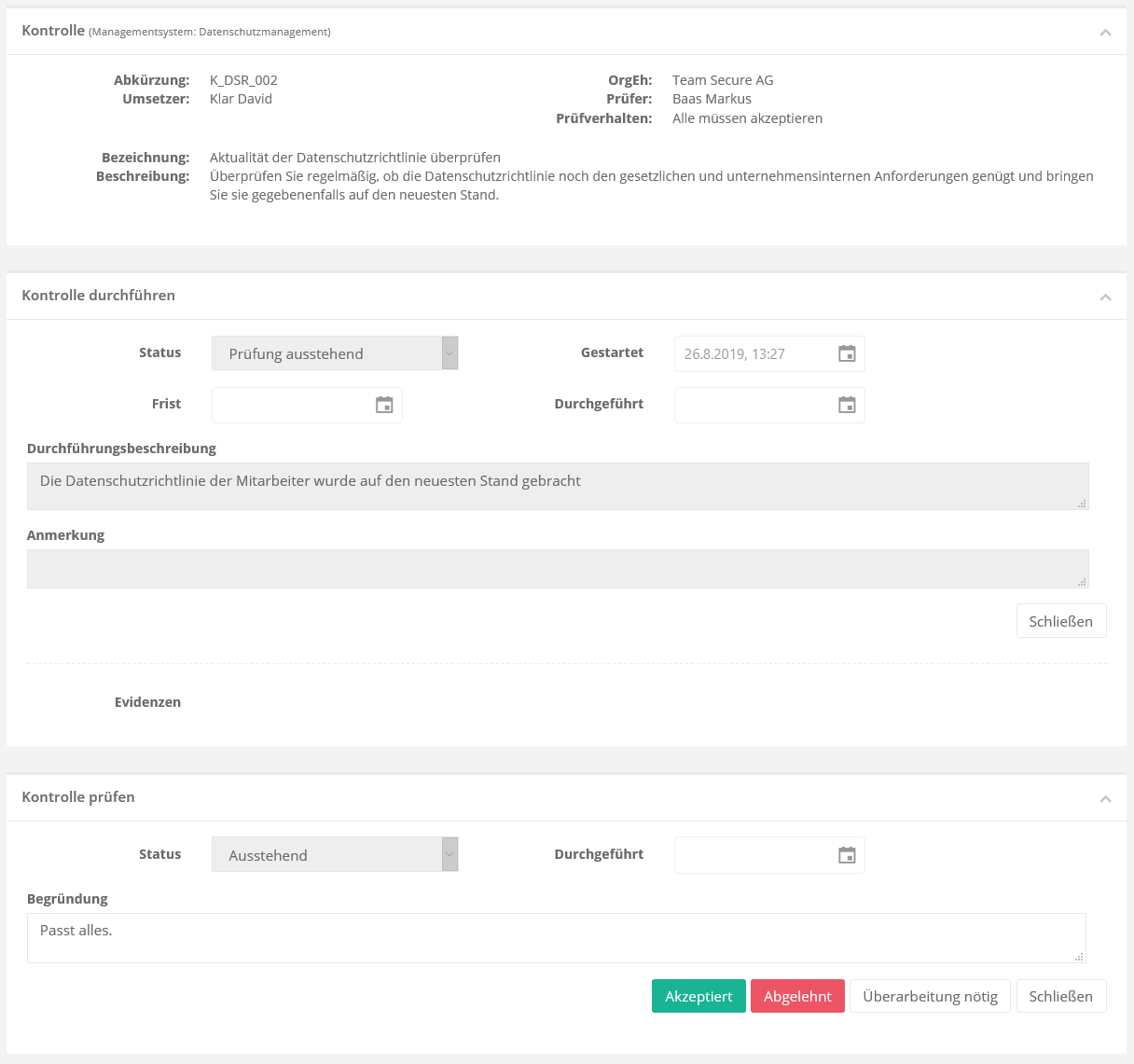Click Schließen in Kontrolle prüfen section
The image size is (1134, 1064).
(x=1060, y=996)
